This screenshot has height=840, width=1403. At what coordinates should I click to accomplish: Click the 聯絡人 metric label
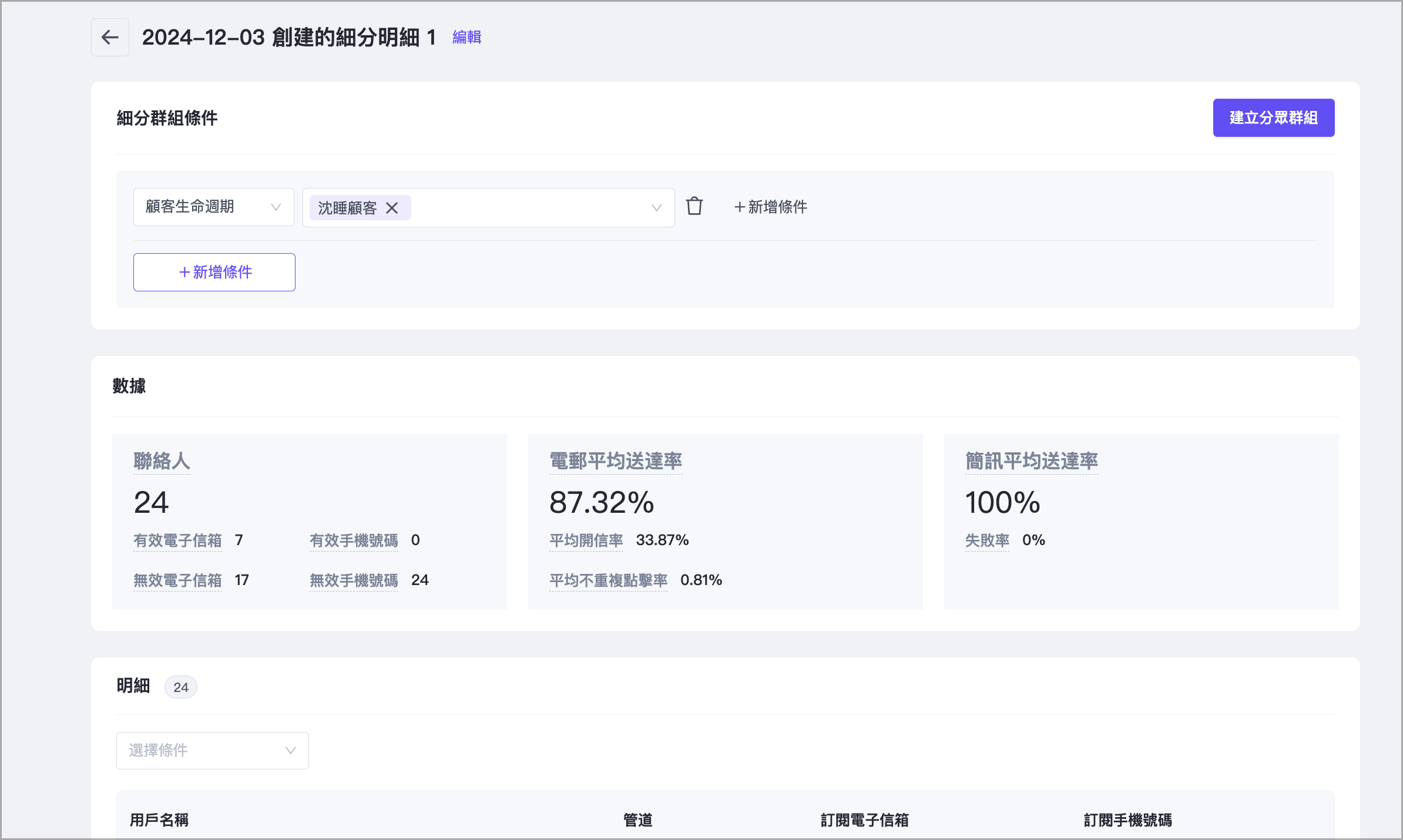pos(162,461)
